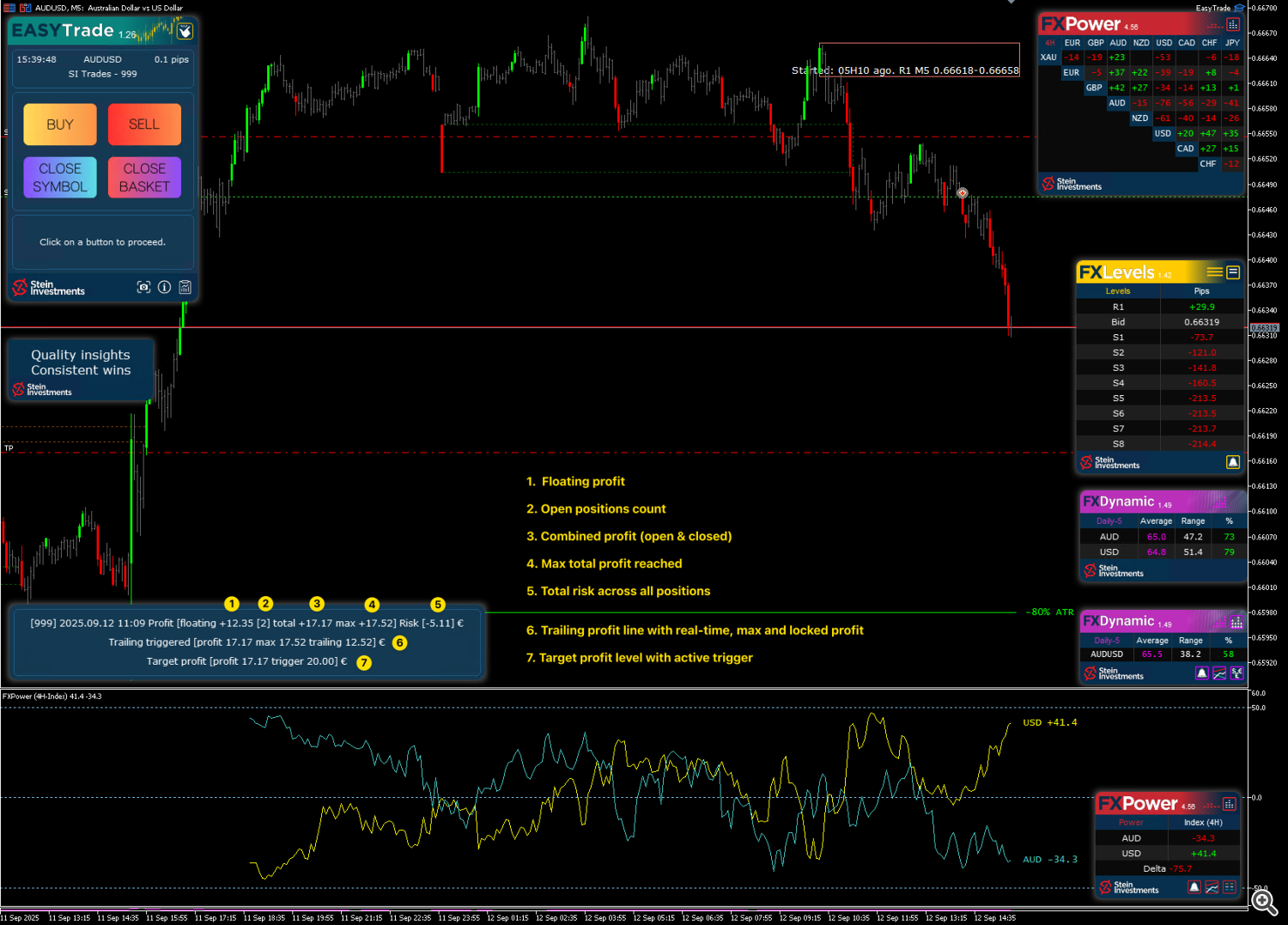The image size is (1288, 925).
Task: Click the SELL button
Action: 143,124
